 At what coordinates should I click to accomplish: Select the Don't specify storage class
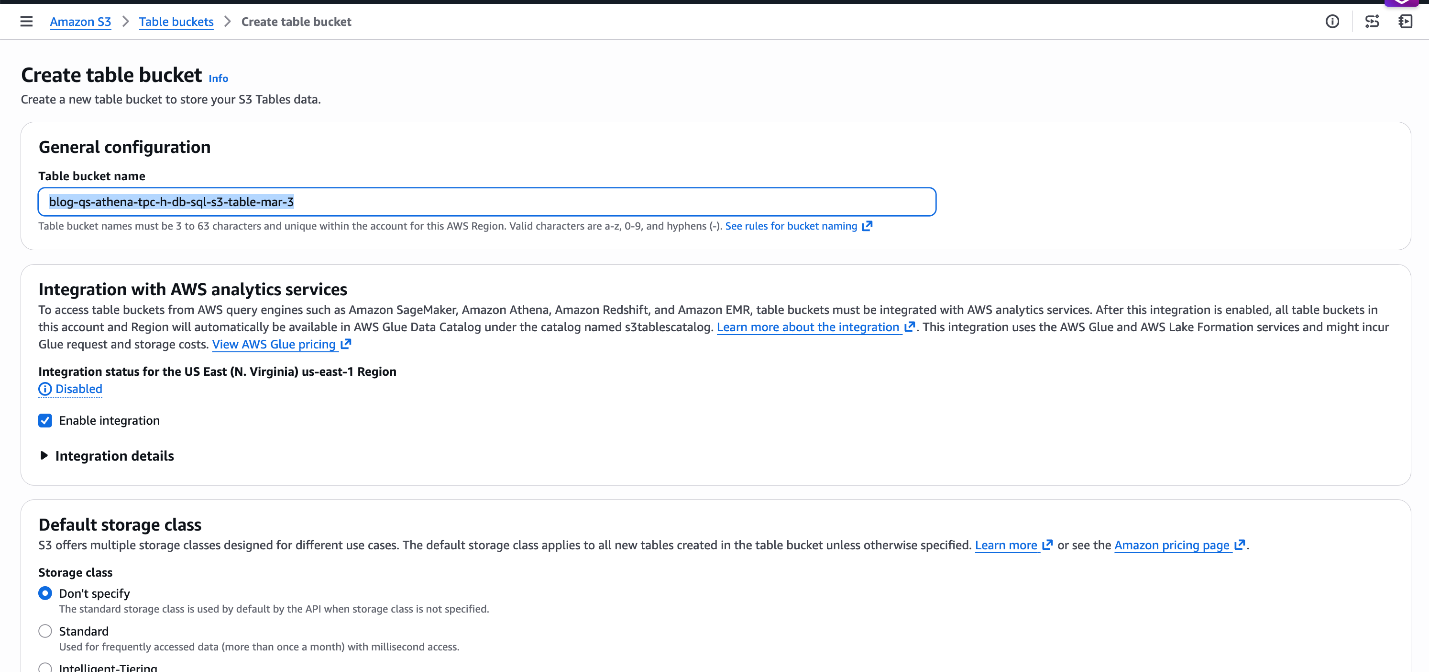coord(45,593)
